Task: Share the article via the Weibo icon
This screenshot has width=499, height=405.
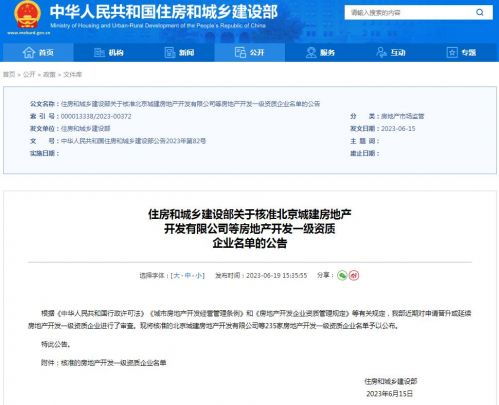Action: coord(354,275)
